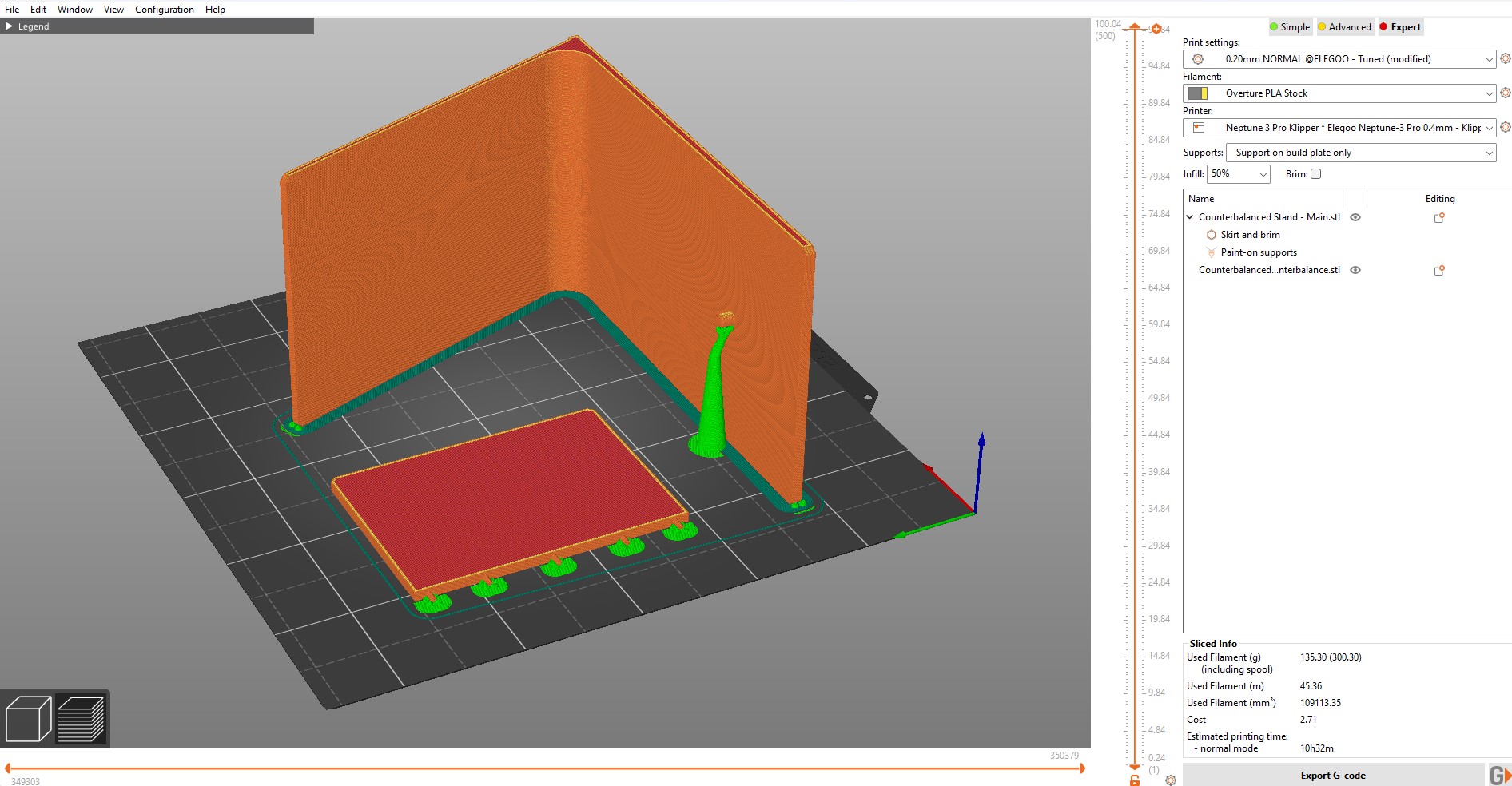The image size is (1512, 786).
Task: Click the sliced layers preview icon
Action: [x=81, y=719]
